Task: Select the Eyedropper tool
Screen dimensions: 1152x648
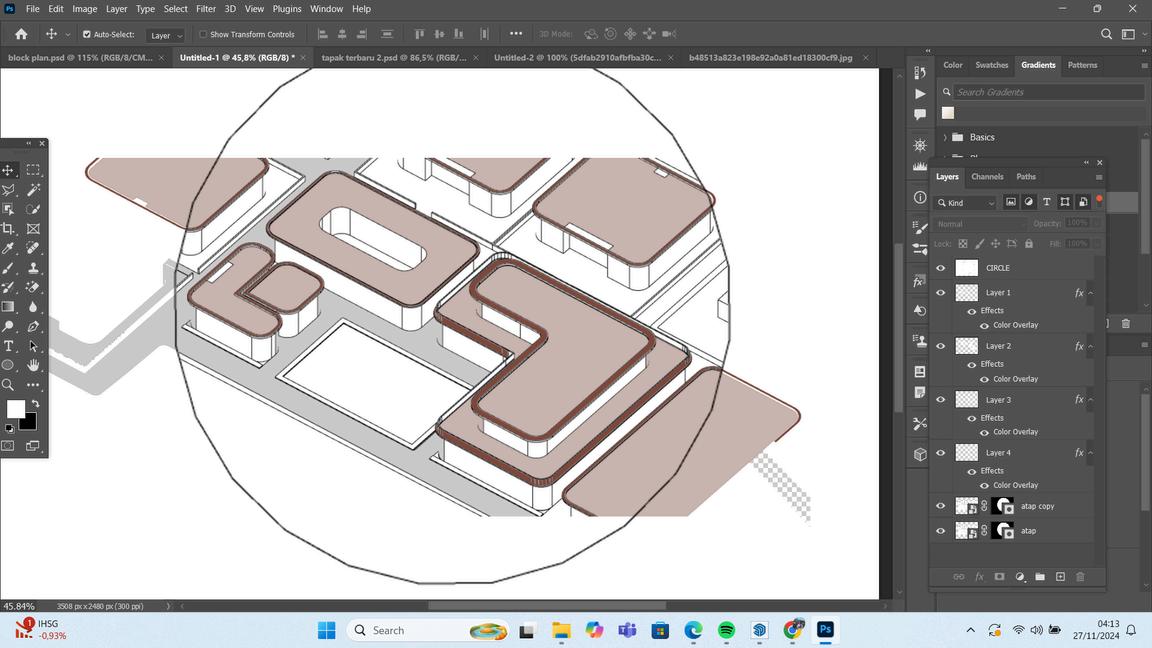Action: point(8,248)
